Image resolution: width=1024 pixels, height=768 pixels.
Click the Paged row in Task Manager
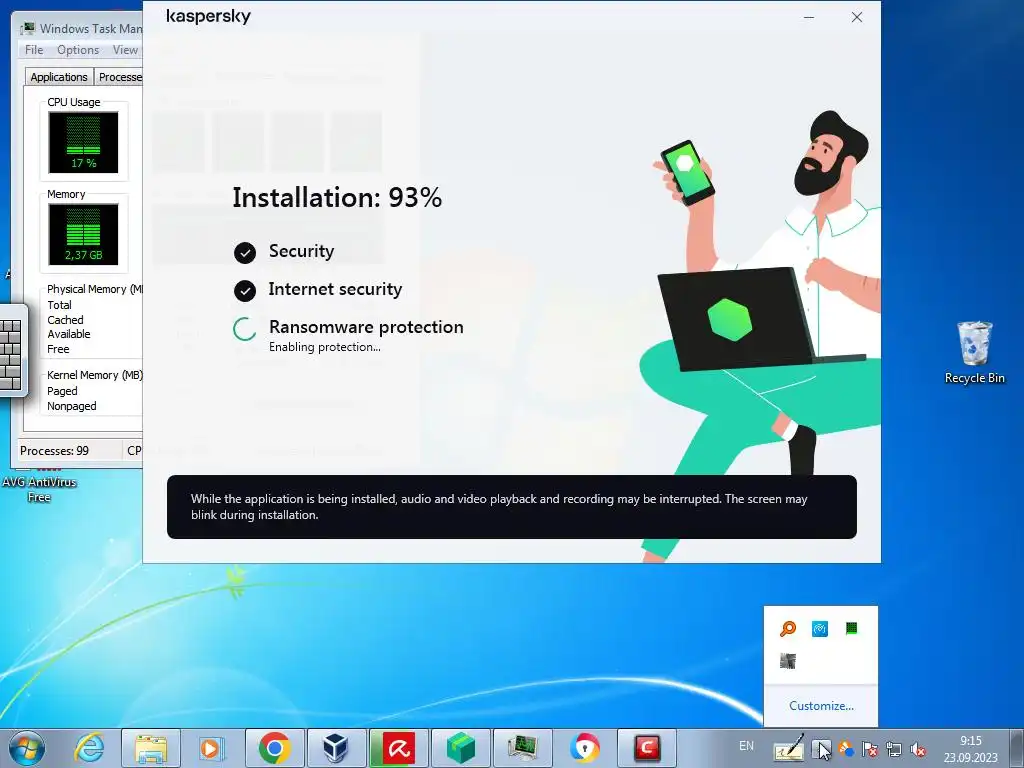(62, 391)
